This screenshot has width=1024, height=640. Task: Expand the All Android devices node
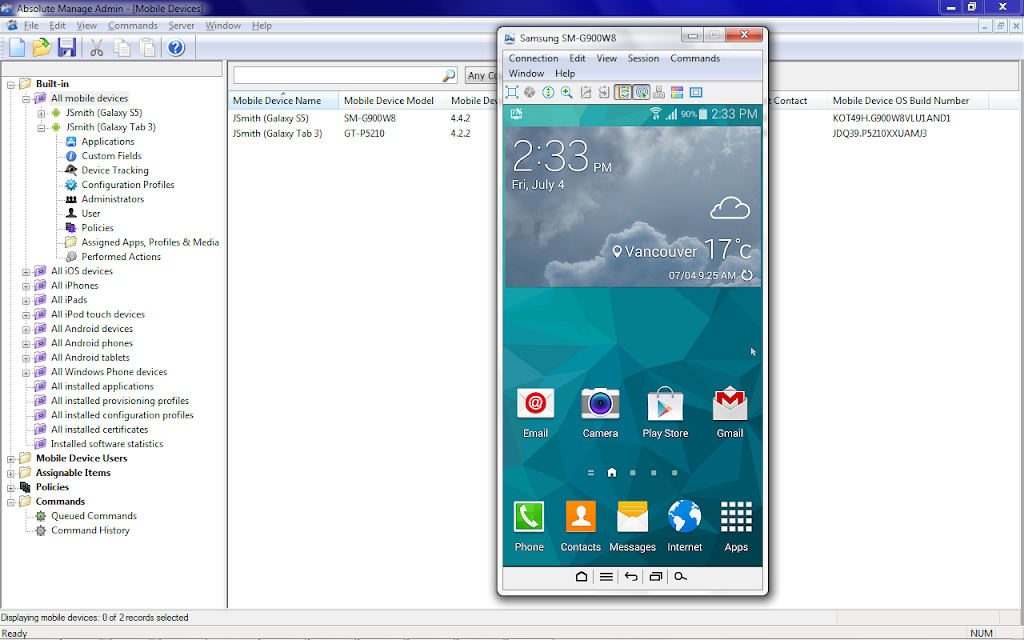26,329
